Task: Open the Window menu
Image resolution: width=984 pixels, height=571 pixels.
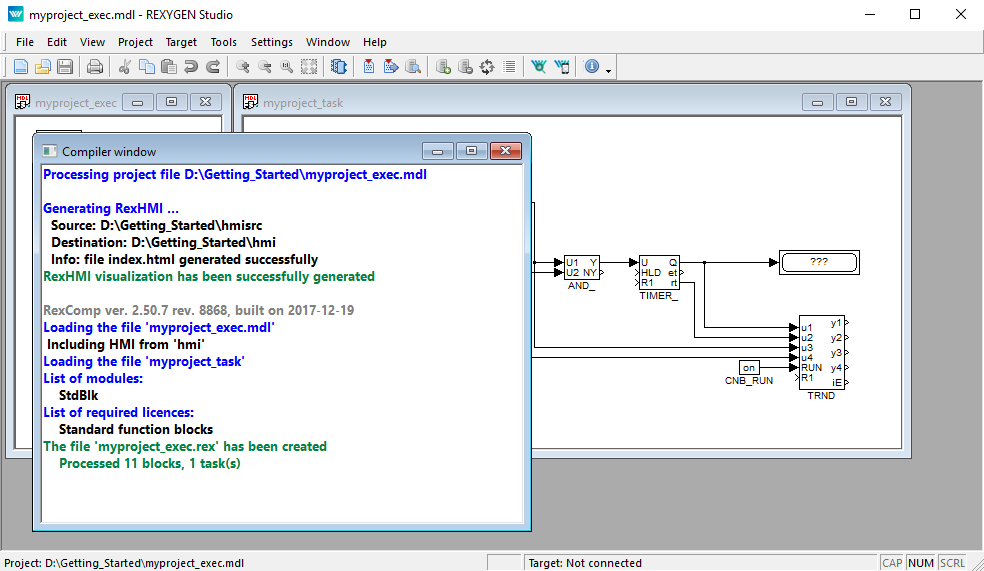Action: [x=328, y=42]
